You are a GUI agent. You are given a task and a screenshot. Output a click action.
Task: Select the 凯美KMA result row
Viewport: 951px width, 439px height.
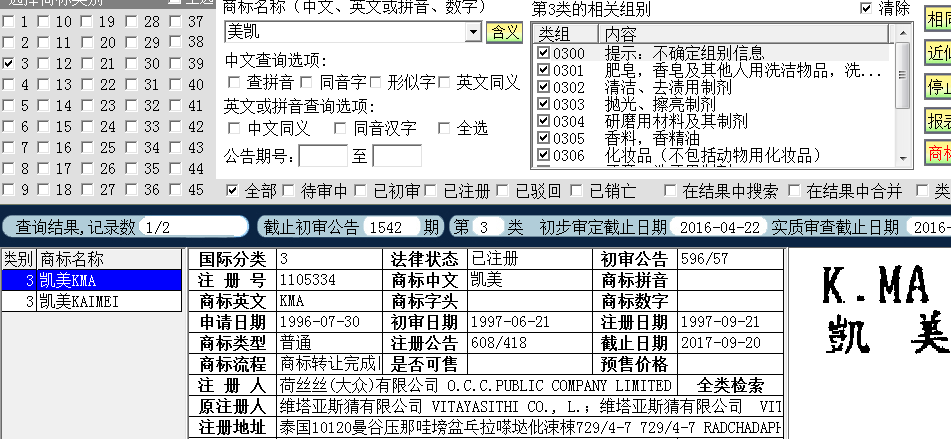tap(92, 281)
